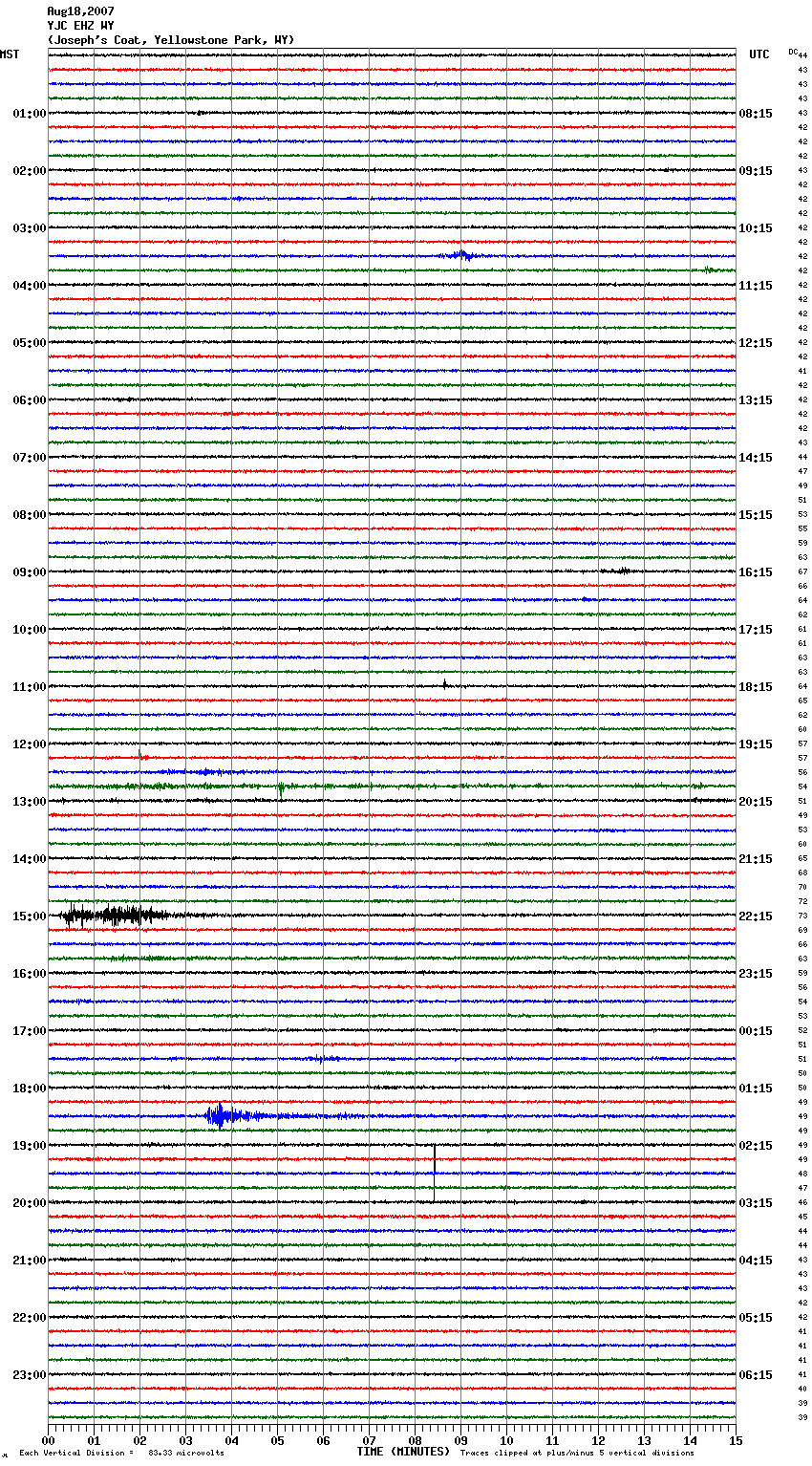Click the '15' minute tick label on x-axis
The height and width of the screenshot is (1466, 812).
736,1440
